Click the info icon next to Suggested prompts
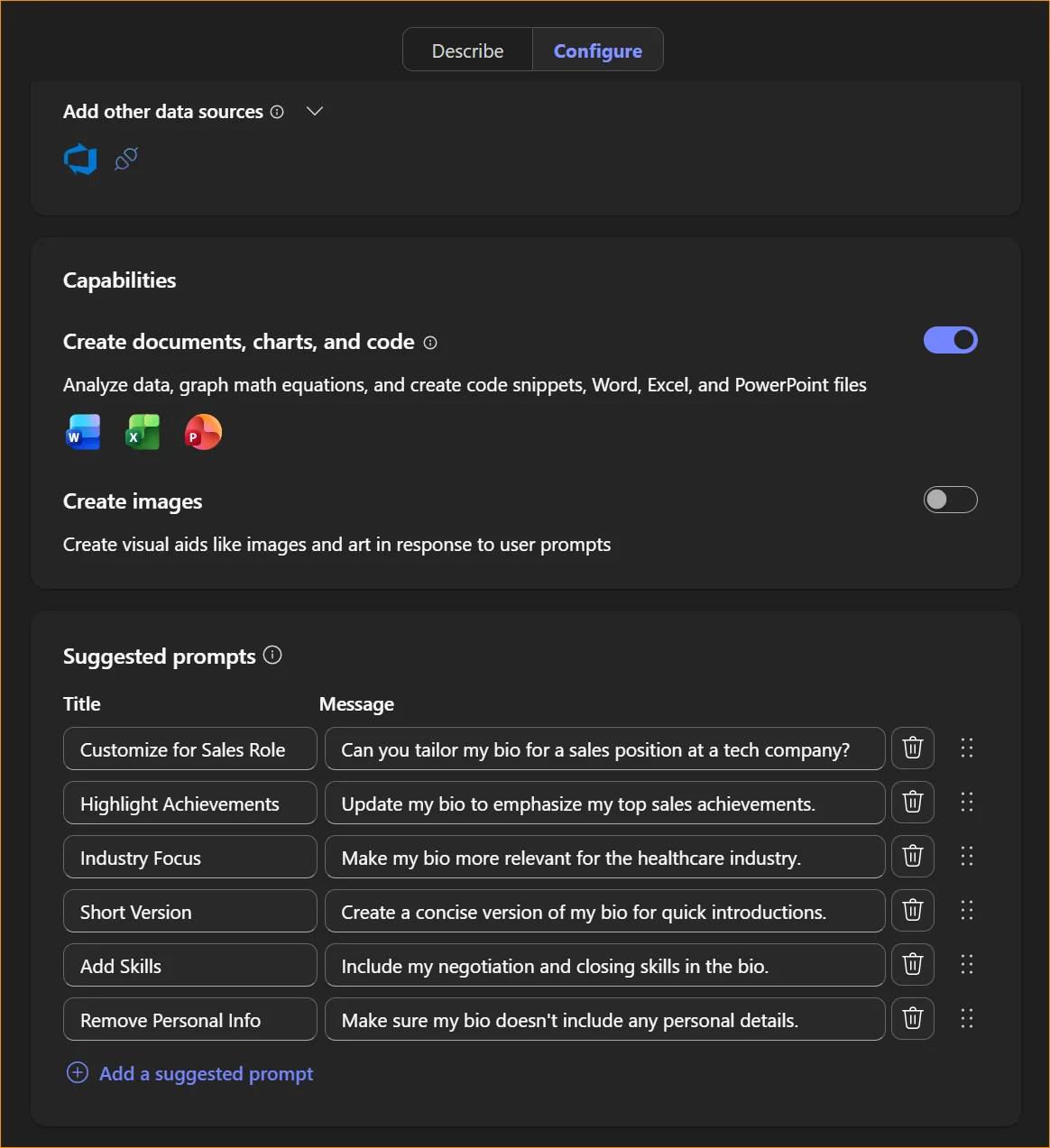 click(272, 655)
